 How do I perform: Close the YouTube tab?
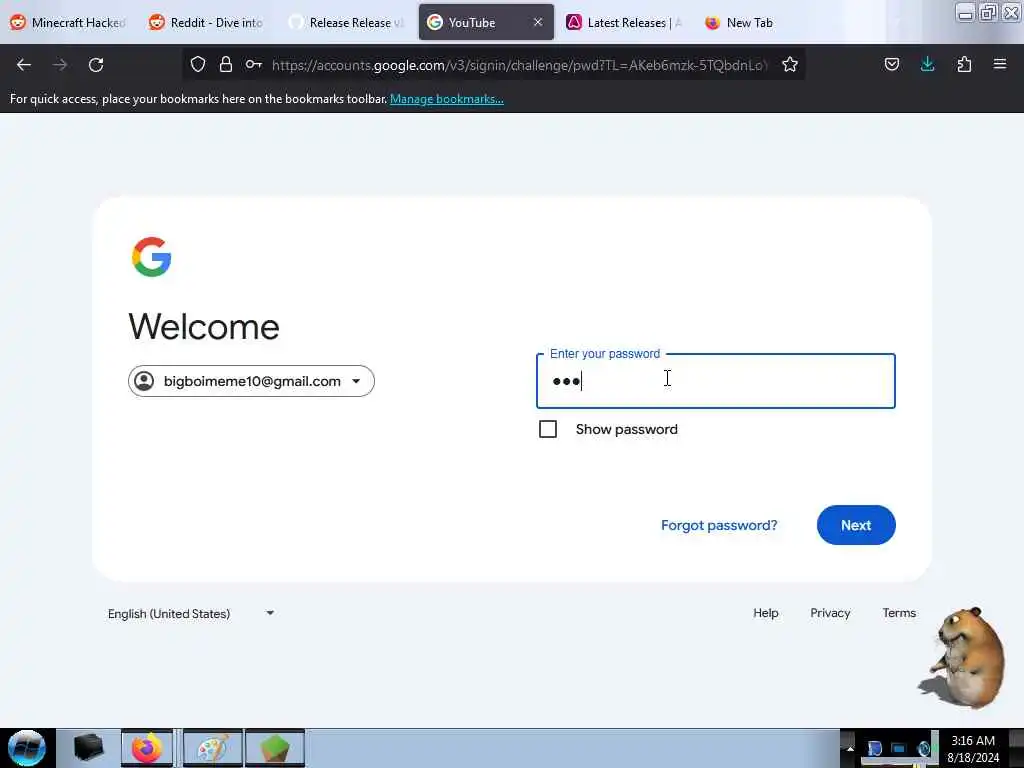537,22
